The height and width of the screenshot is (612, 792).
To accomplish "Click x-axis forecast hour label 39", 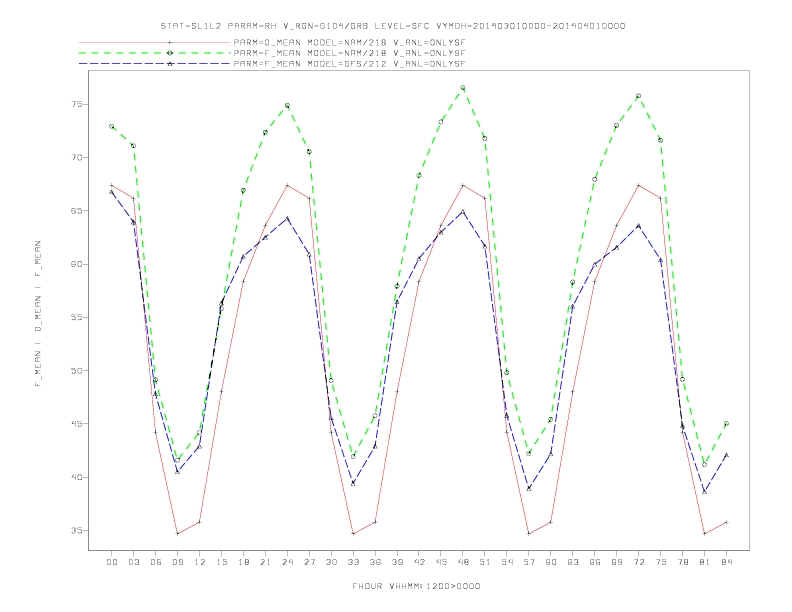I will click(397, 562).
